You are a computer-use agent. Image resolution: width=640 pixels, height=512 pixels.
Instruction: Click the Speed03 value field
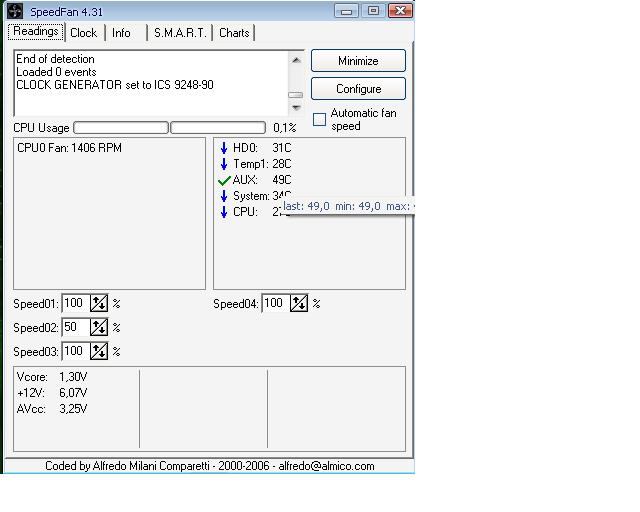tap(76, 352)
